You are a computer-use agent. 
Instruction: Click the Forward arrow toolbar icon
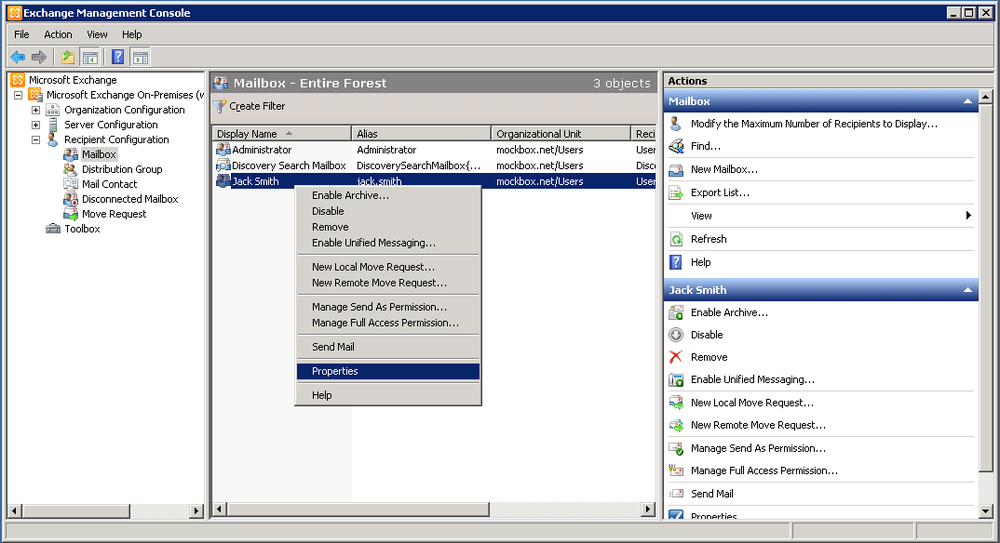pos(39,57)
